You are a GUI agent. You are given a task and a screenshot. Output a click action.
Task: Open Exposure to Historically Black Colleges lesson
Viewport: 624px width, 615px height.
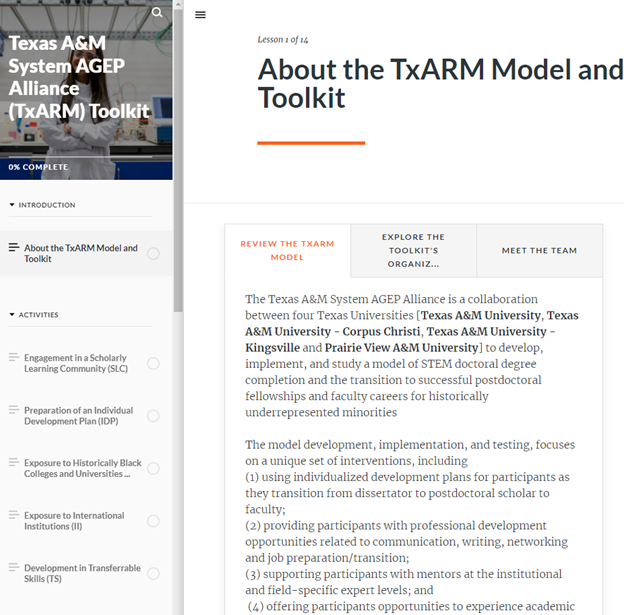coord(83,469)
